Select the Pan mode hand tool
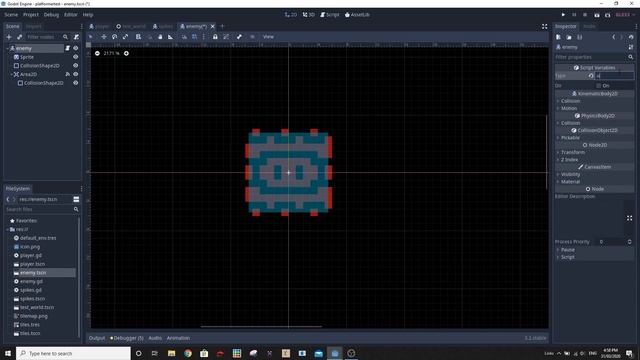640x360 pixels. click(x=160, y=37)
